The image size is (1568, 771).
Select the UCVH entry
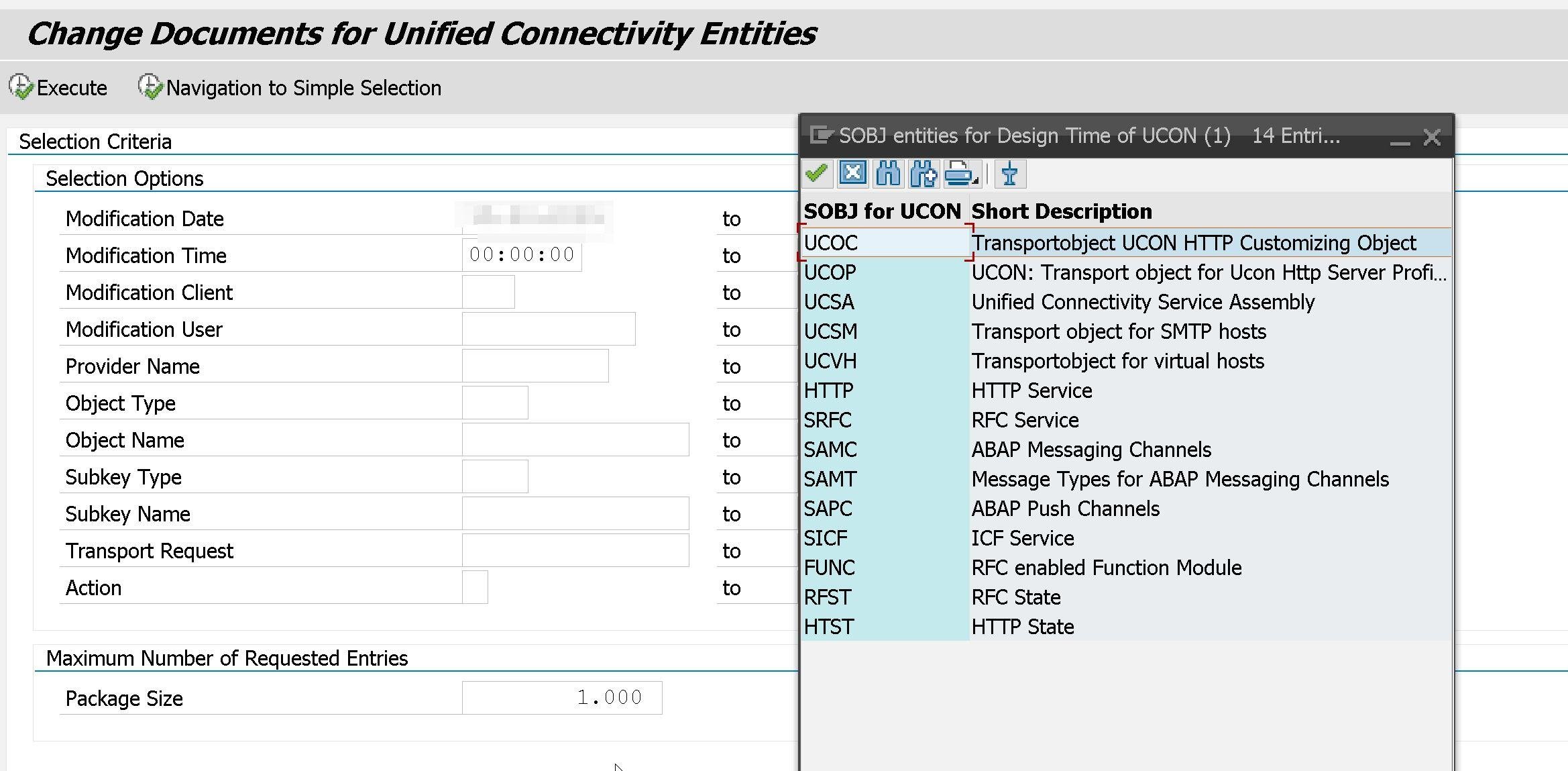click(x=885, y=361)
